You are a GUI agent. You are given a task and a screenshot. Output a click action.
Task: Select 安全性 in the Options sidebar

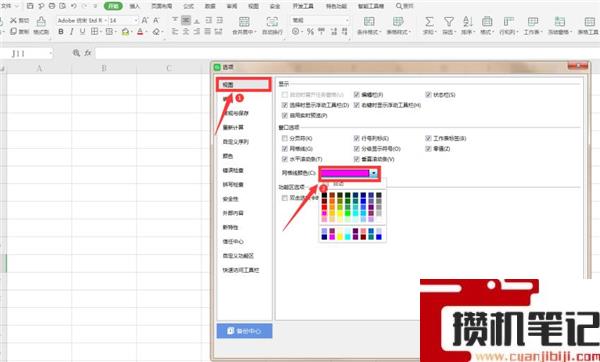point(230,199)
